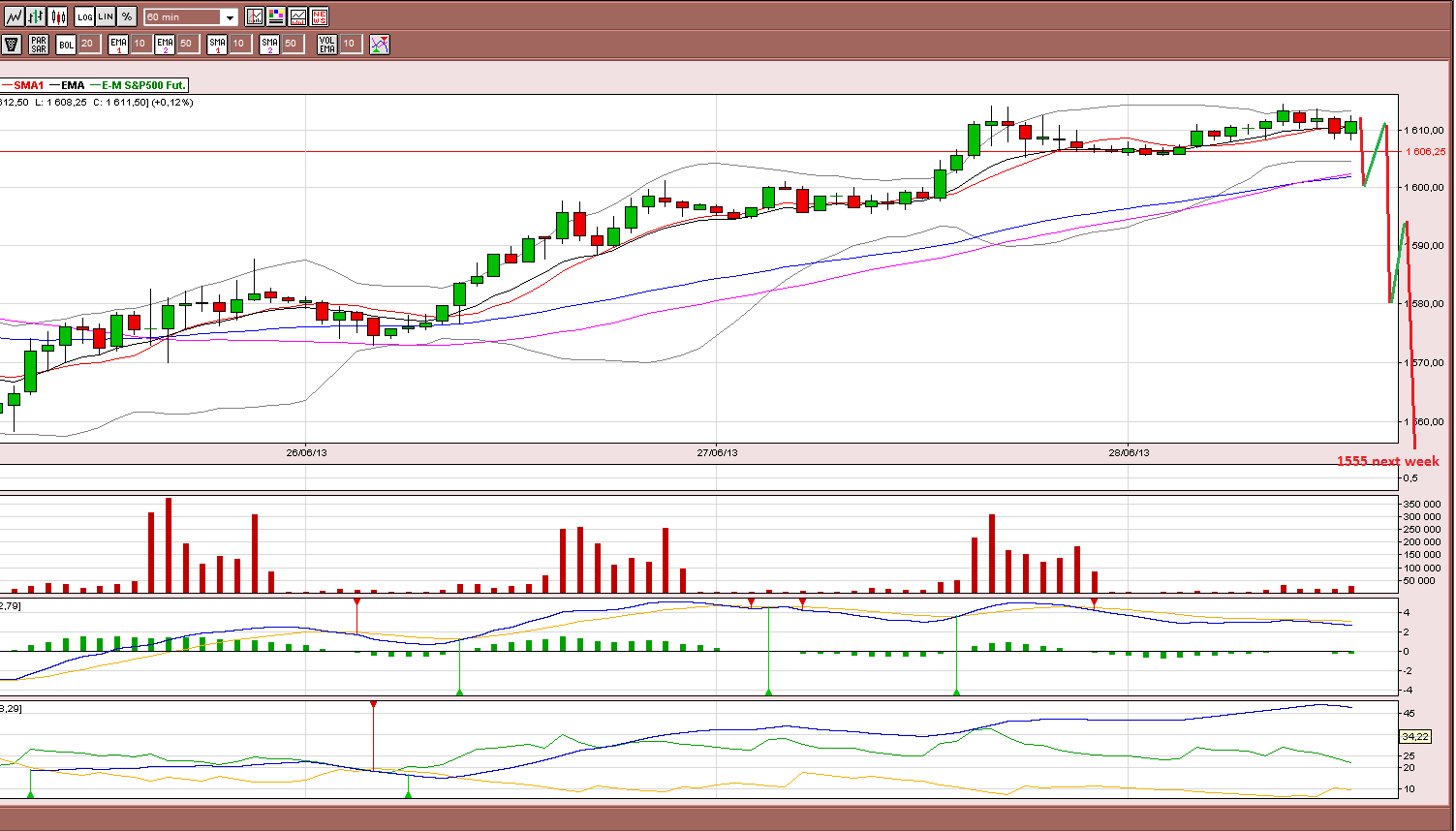Toggle the EMA 2 indicator
The height and width of the screenshot is (831, 1456).
[165, 44]
